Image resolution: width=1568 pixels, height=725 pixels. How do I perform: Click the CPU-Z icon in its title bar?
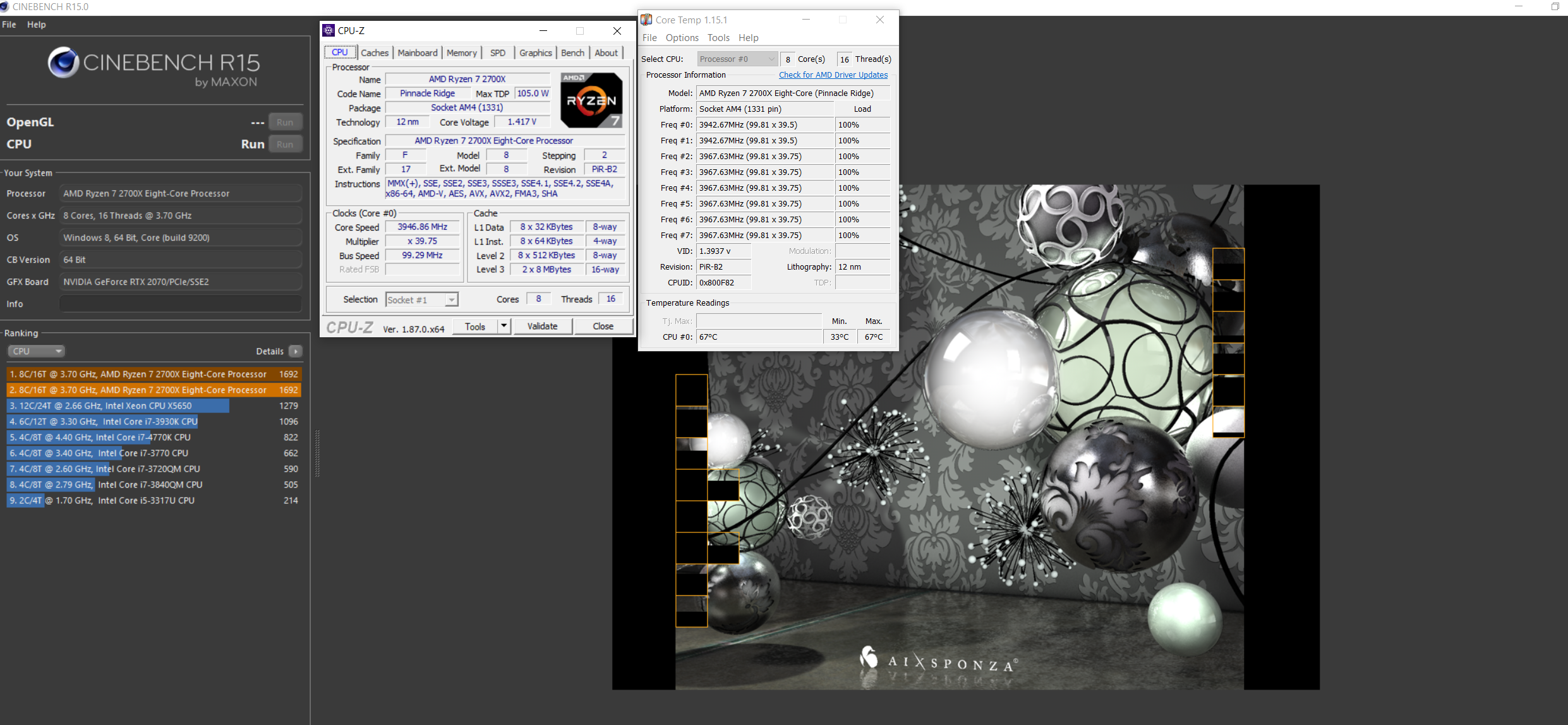click(329, 30)
